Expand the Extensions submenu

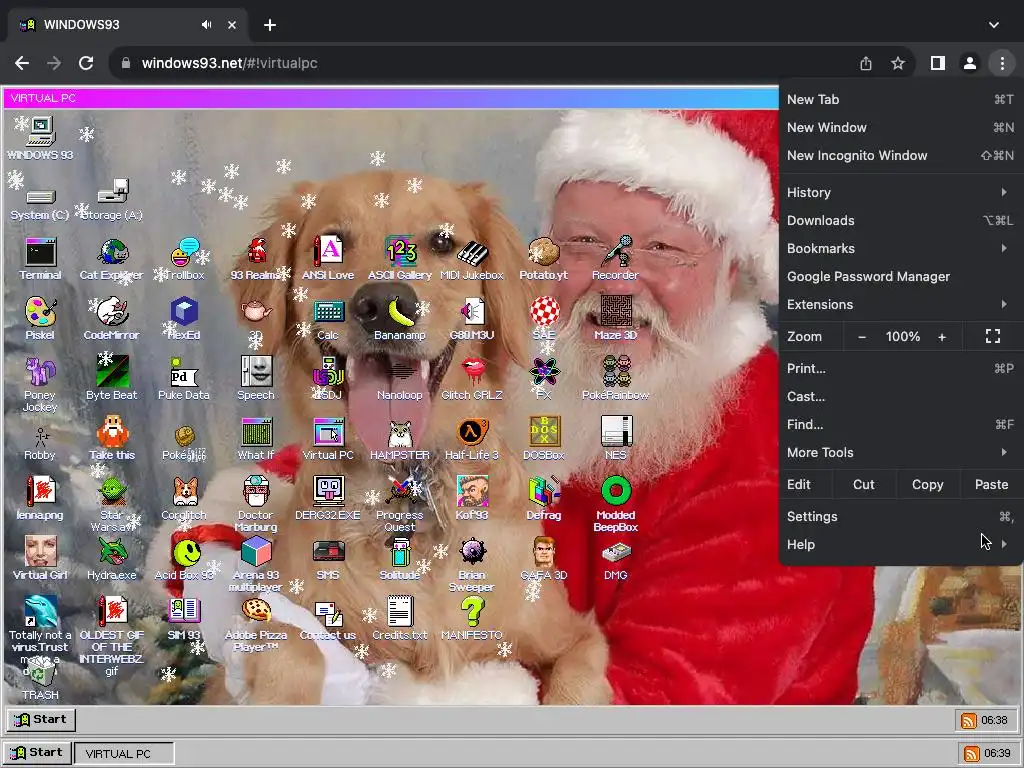pos(901,304)
